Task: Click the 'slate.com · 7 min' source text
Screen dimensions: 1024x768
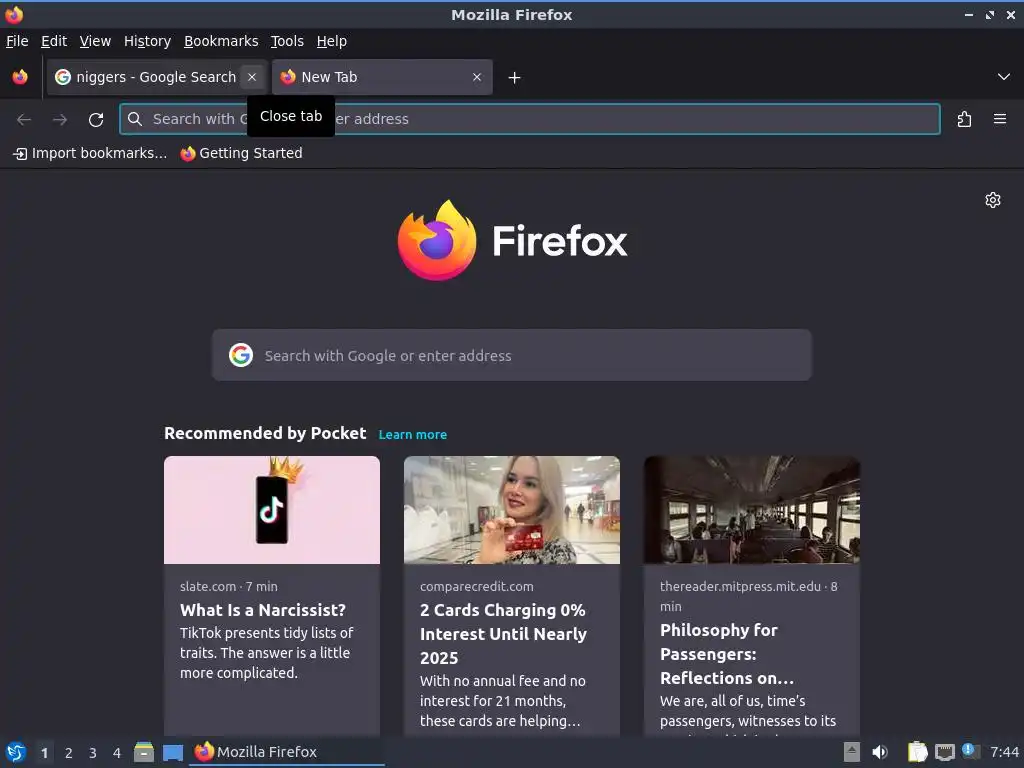Action: coord(229,586)
